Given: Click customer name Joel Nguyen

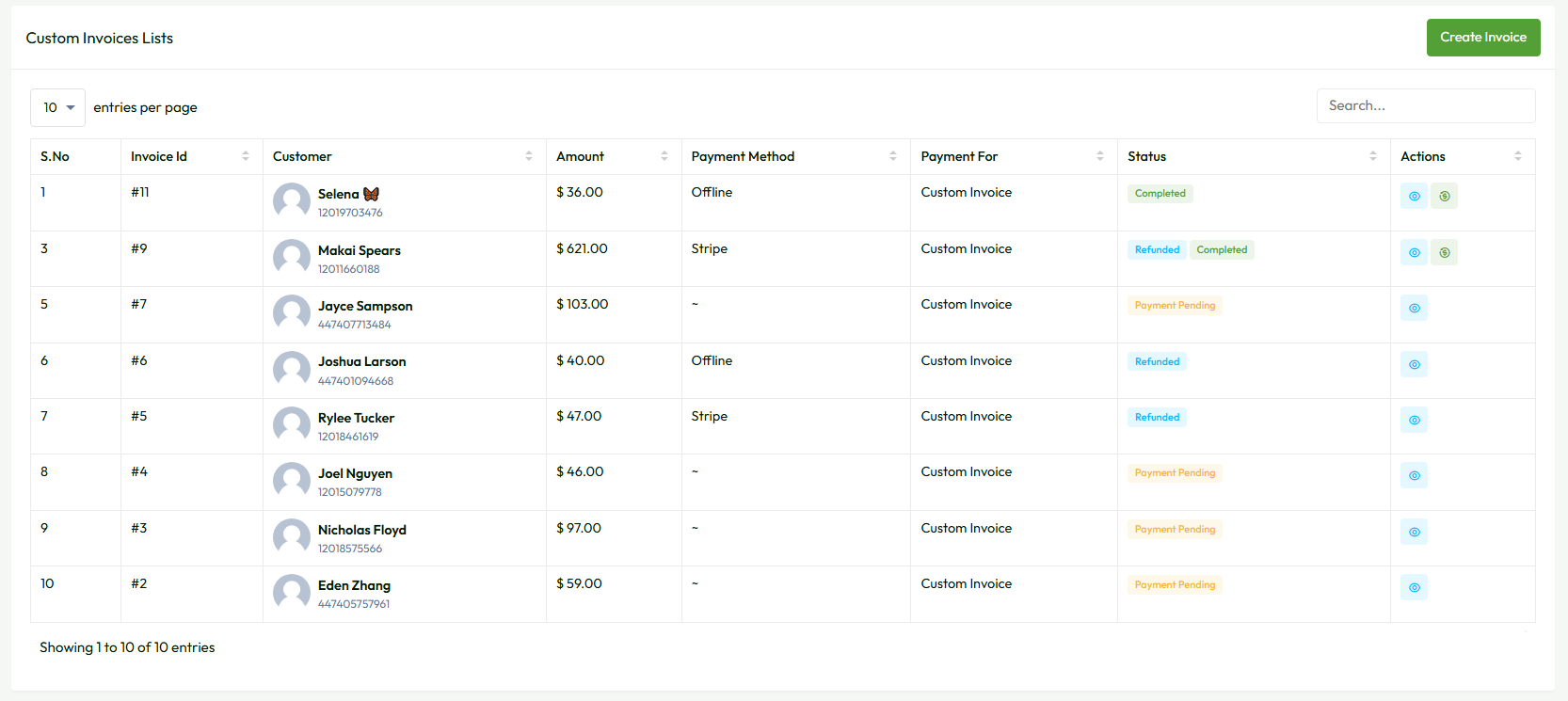Looking at the screenshot, I should pyautogui.click(x=355, y=473).
